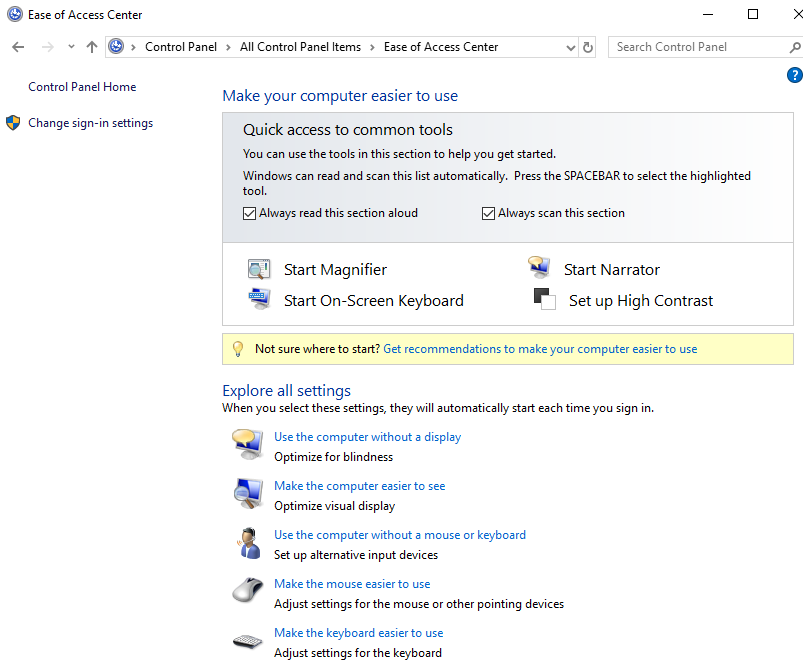Open Use the computer without a display
Viewport: 803px width, 671px height.
tap(368, 437)
